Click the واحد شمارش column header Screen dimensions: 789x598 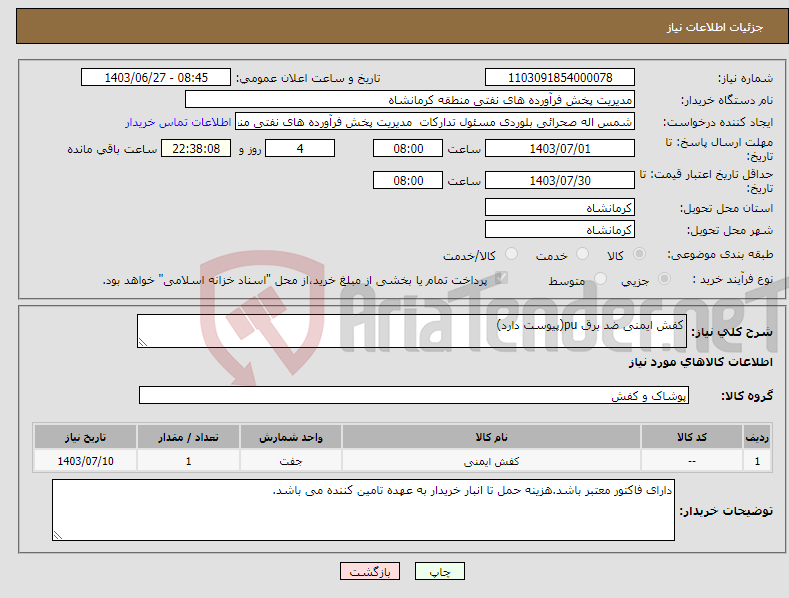[291, 437]
